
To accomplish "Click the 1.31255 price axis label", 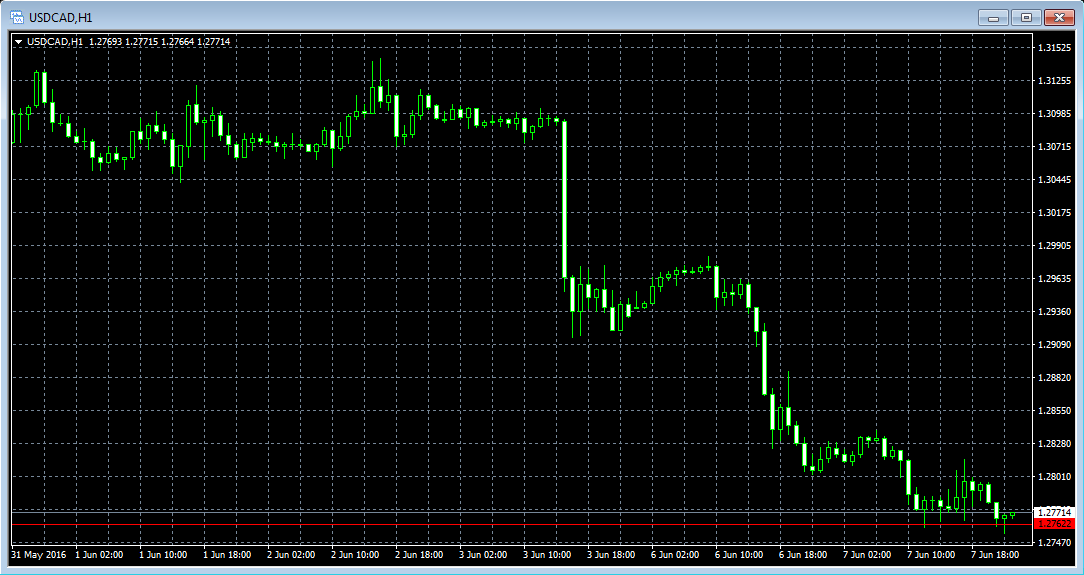I will tap(1054, 81).
